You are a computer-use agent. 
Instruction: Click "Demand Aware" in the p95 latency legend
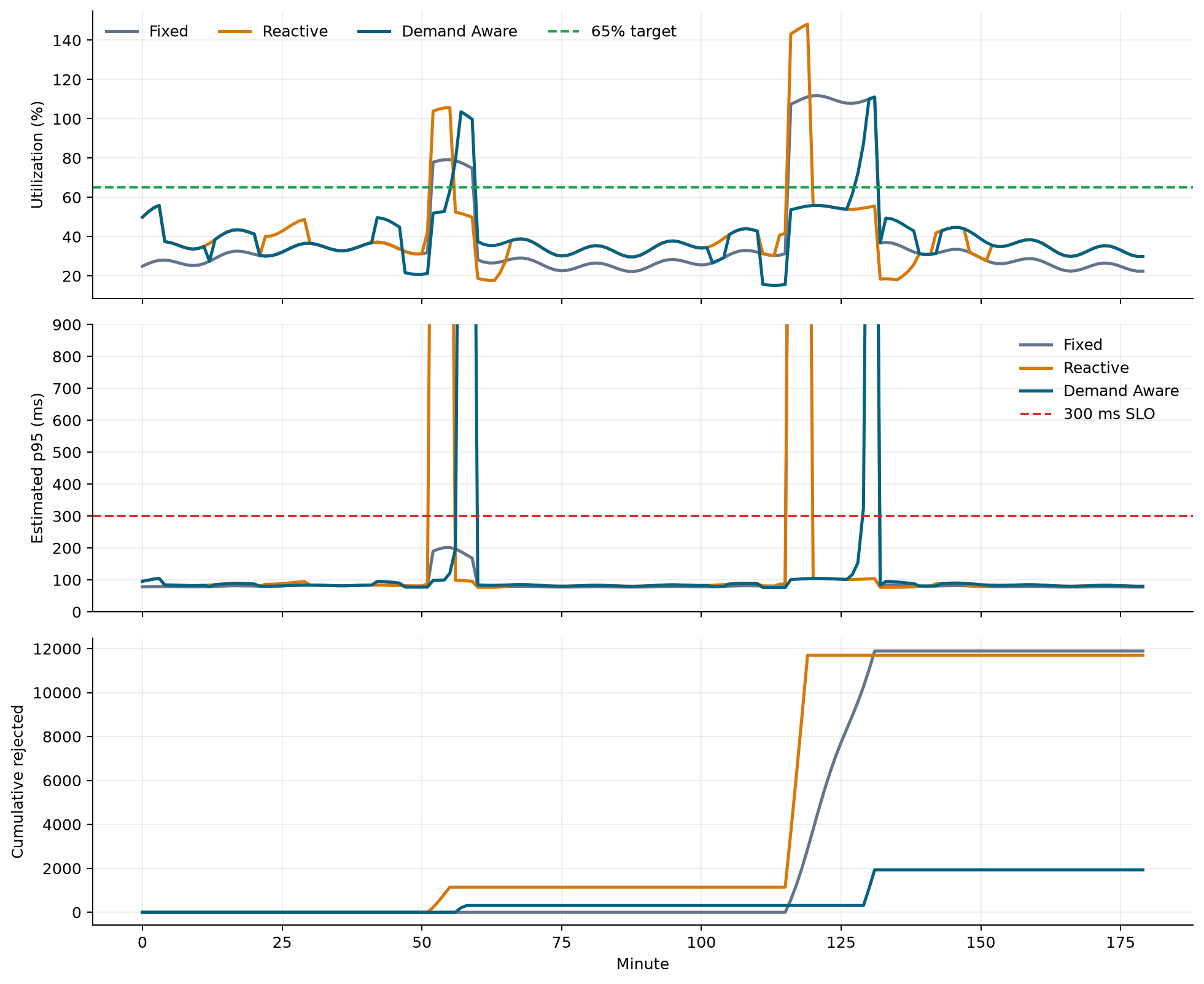point(1121,391)
